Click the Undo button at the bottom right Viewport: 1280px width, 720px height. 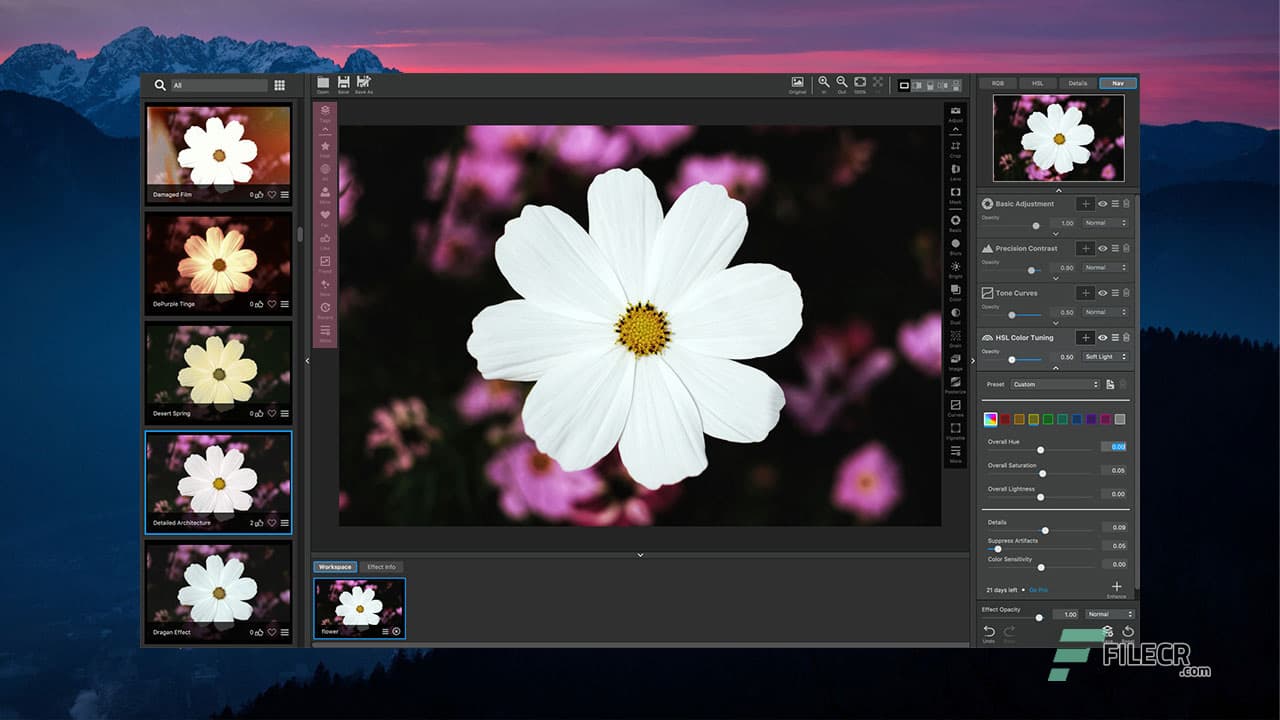[x=989, y=631]
